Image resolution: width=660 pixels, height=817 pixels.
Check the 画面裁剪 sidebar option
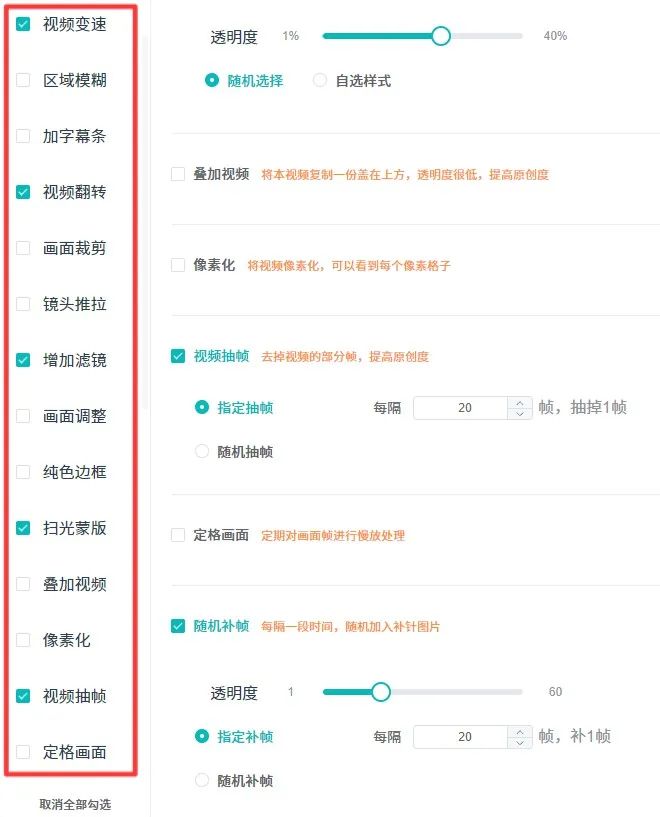coord(23,248)
